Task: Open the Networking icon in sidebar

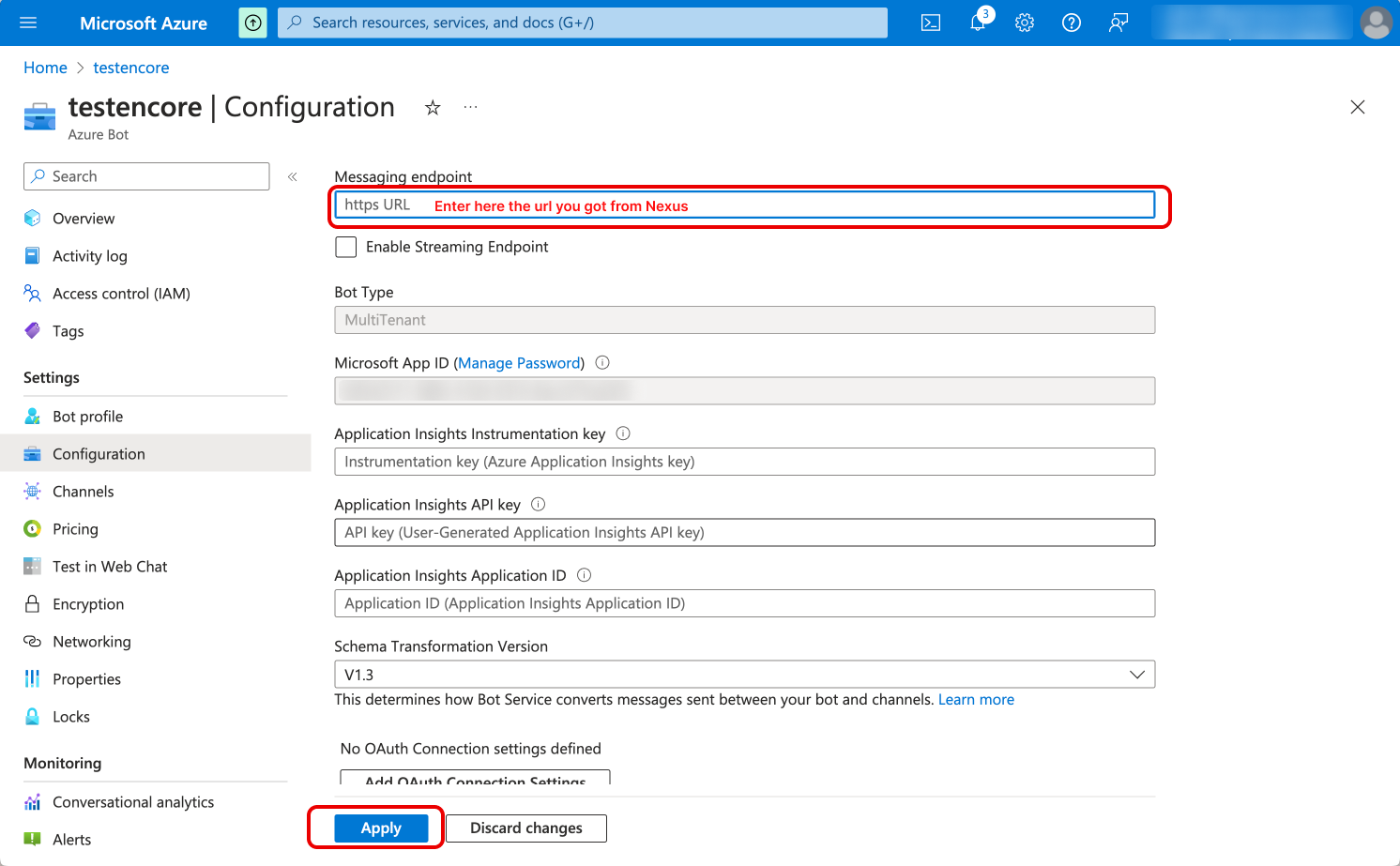Action: (33, 641)
